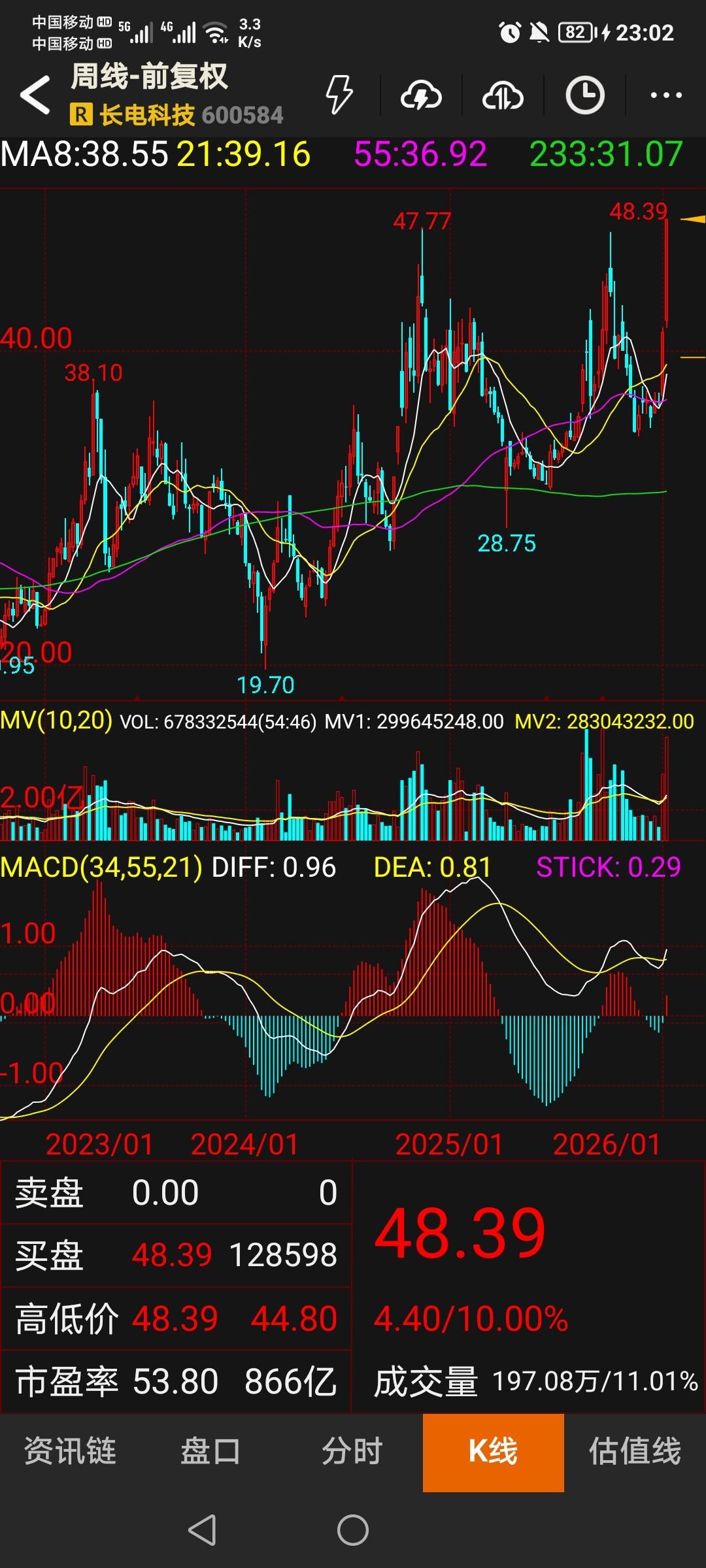706x1568 pixels.
Task: Tap the VOL: 678332544 value
Action: [218, 721]
